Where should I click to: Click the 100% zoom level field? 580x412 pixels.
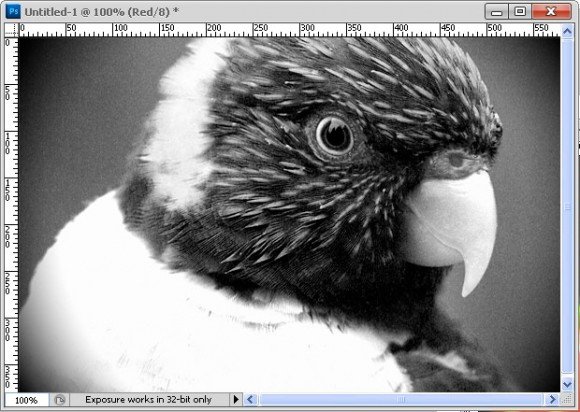26,400
